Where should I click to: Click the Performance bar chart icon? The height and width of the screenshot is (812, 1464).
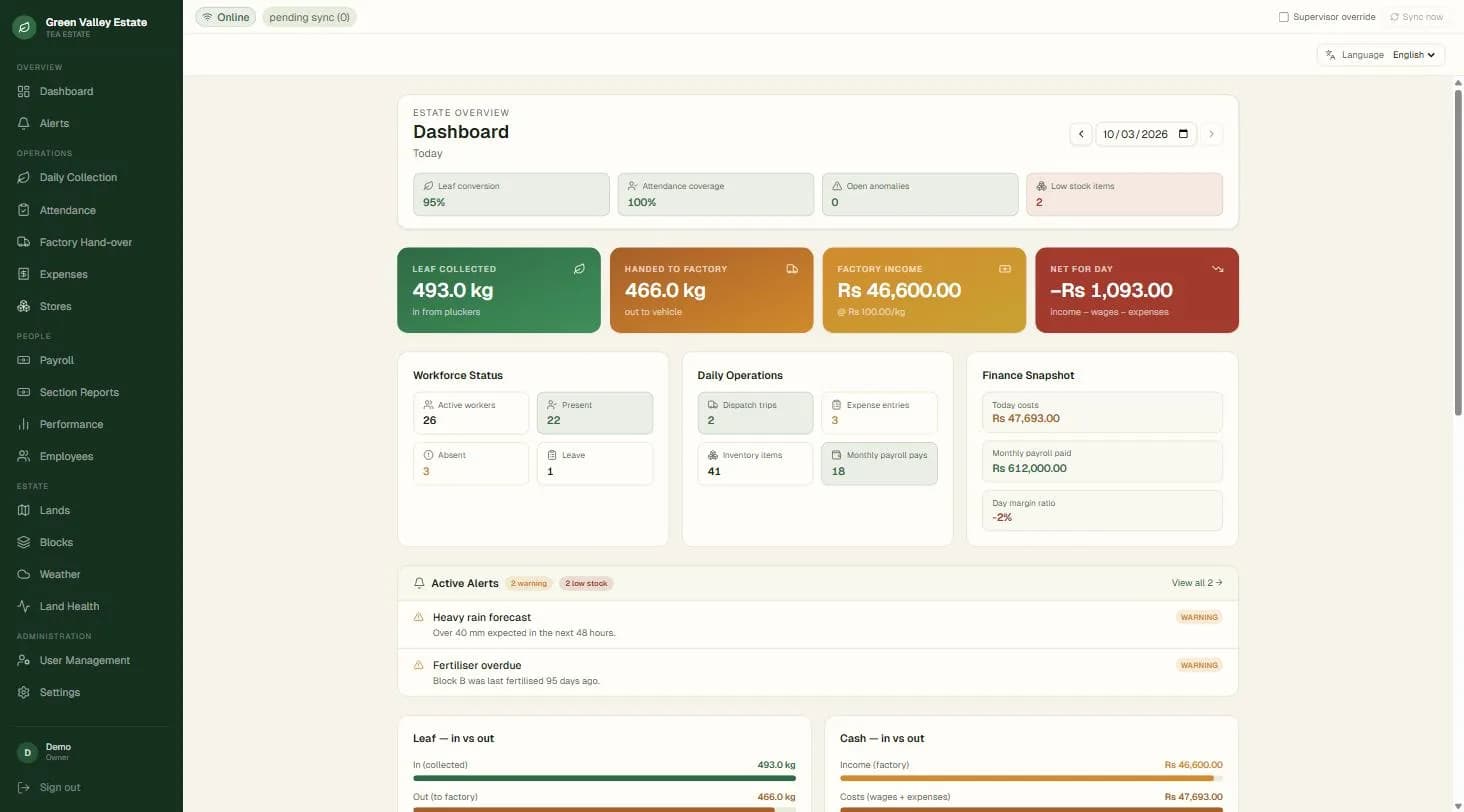(x=24, y=424)
